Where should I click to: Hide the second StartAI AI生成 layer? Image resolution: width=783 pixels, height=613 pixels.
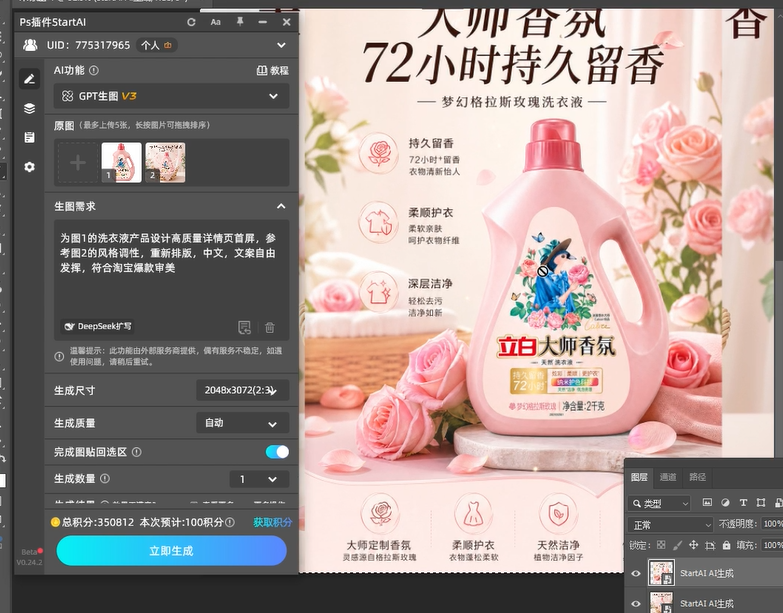(x=636, y=603)
